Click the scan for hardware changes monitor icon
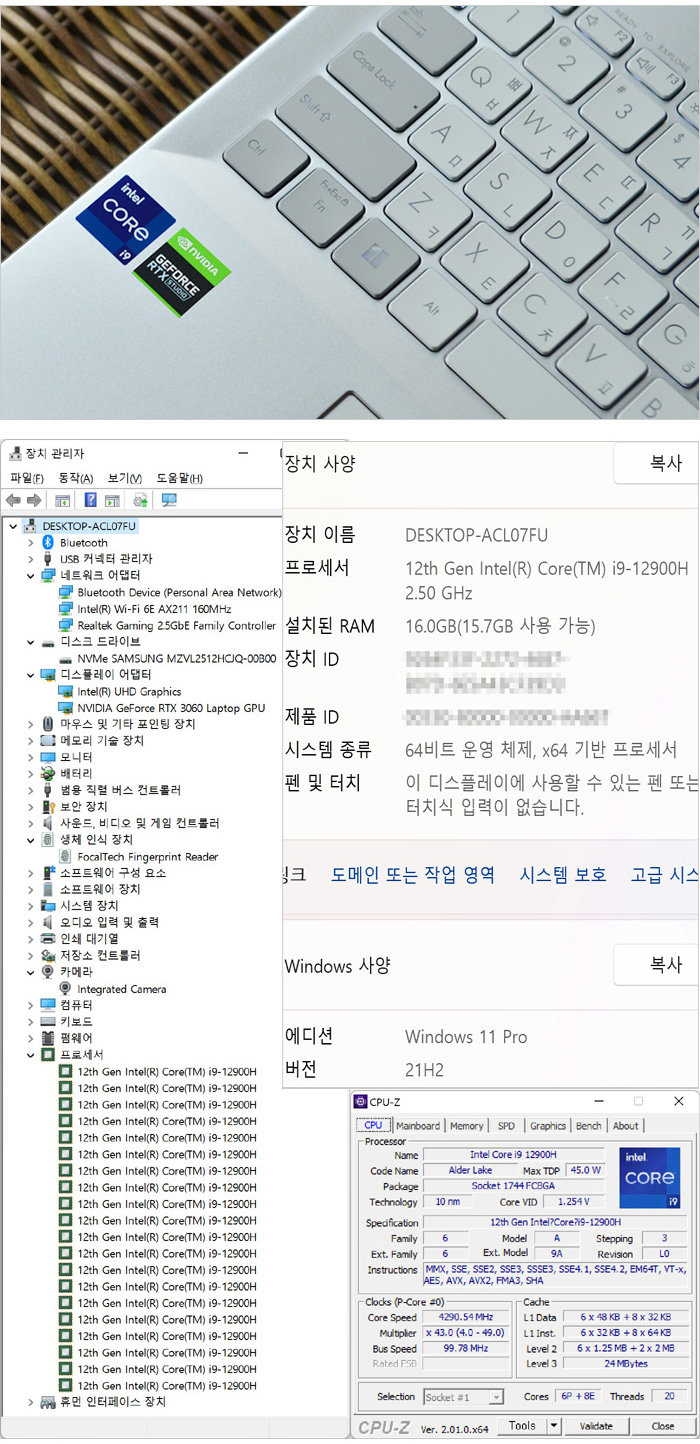Image resolution: width=700 pixels, height=1444 pixels. [169, 500]
